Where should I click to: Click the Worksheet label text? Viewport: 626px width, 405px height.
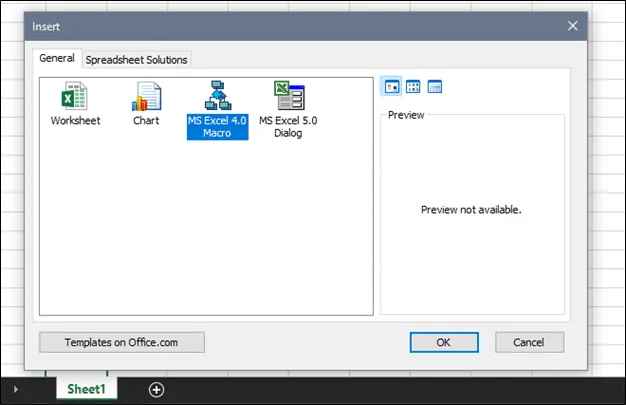coord(75,121)
